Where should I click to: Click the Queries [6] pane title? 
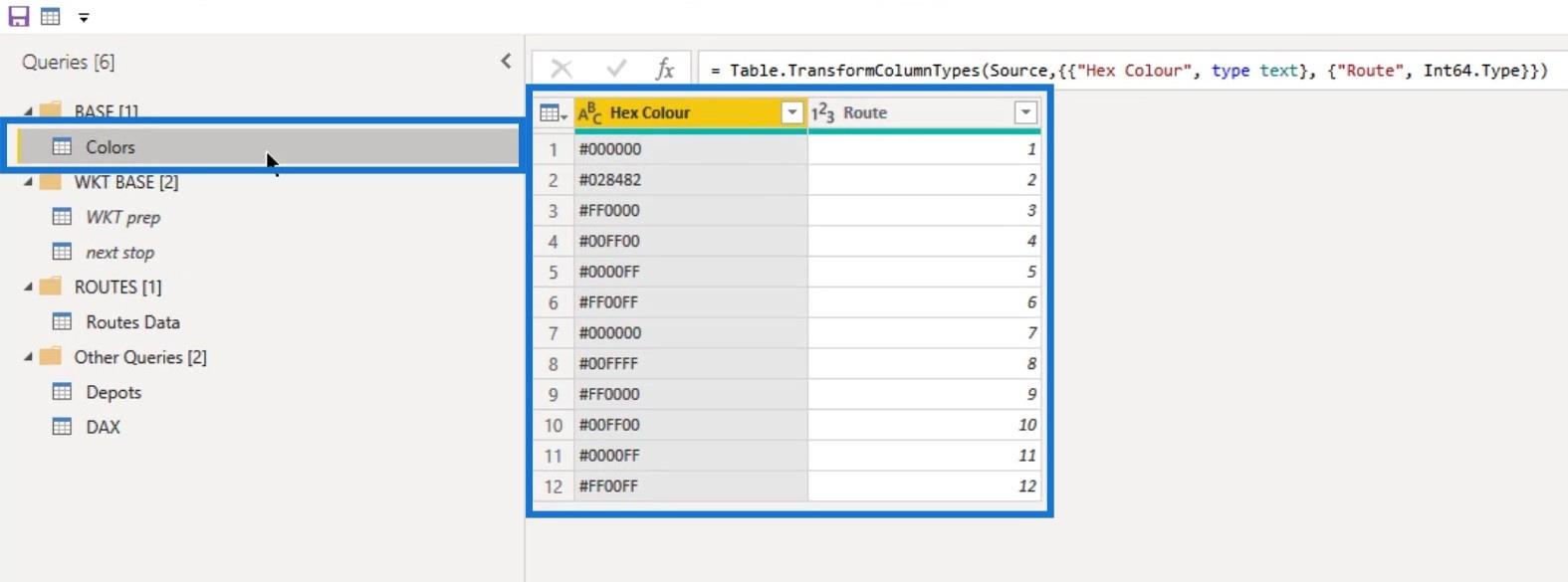[69, 62]
